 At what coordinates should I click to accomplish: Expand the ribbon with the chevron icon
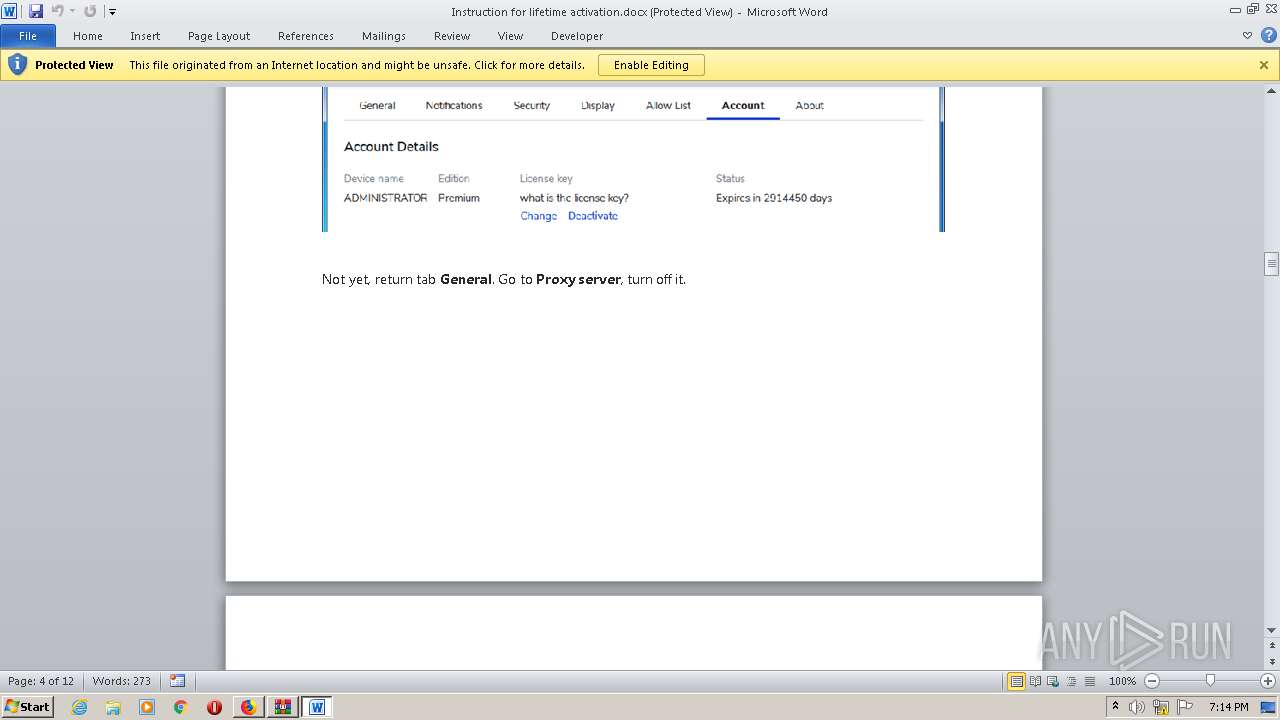click(x=1247, y=36)
